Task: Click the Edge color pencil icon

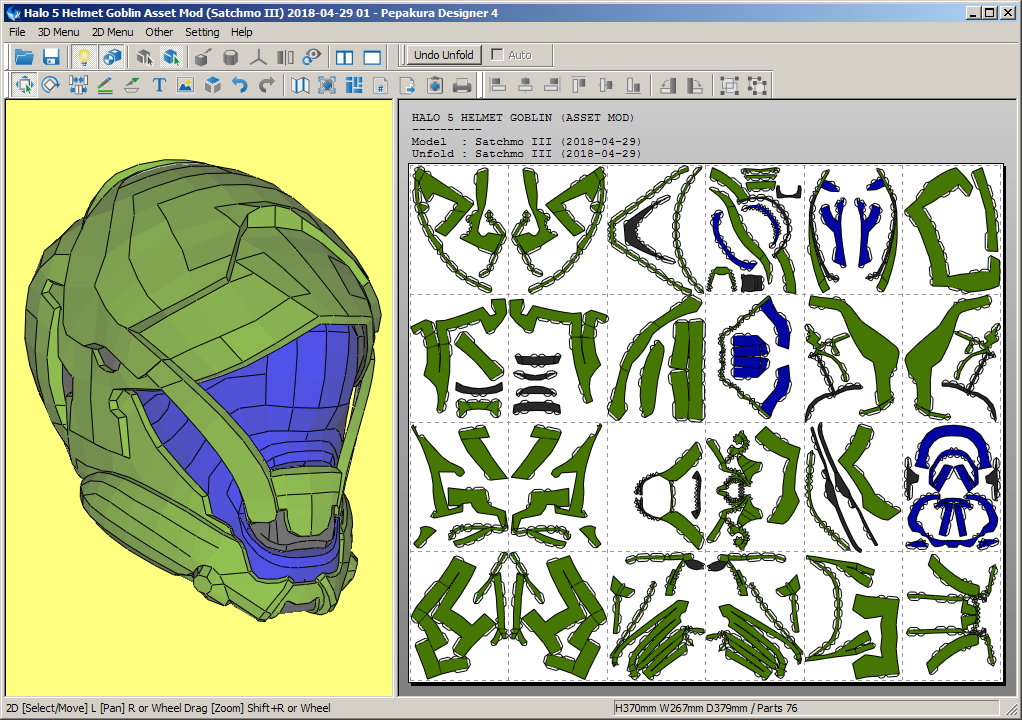Action: (x=105, y=86)
